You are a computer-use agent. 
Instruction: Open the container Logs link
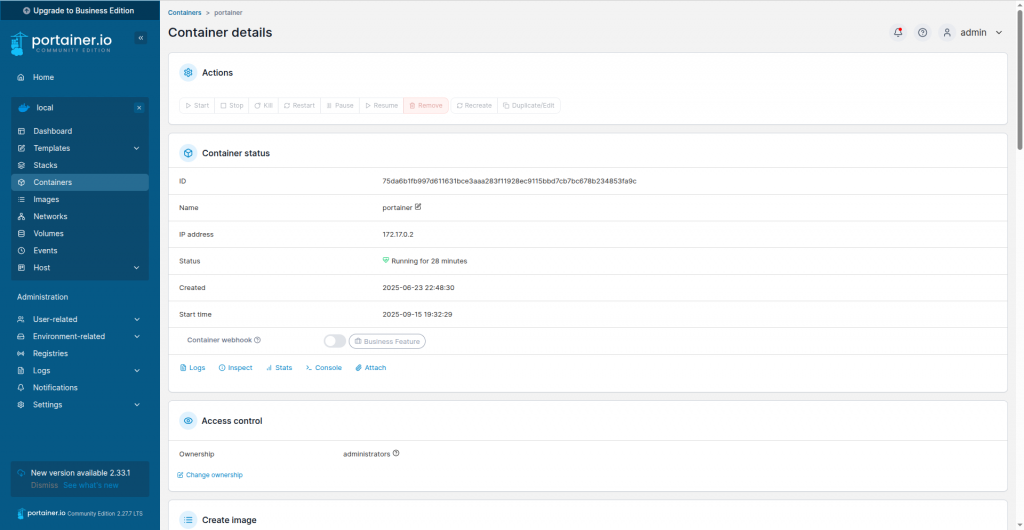coord(192,367)
